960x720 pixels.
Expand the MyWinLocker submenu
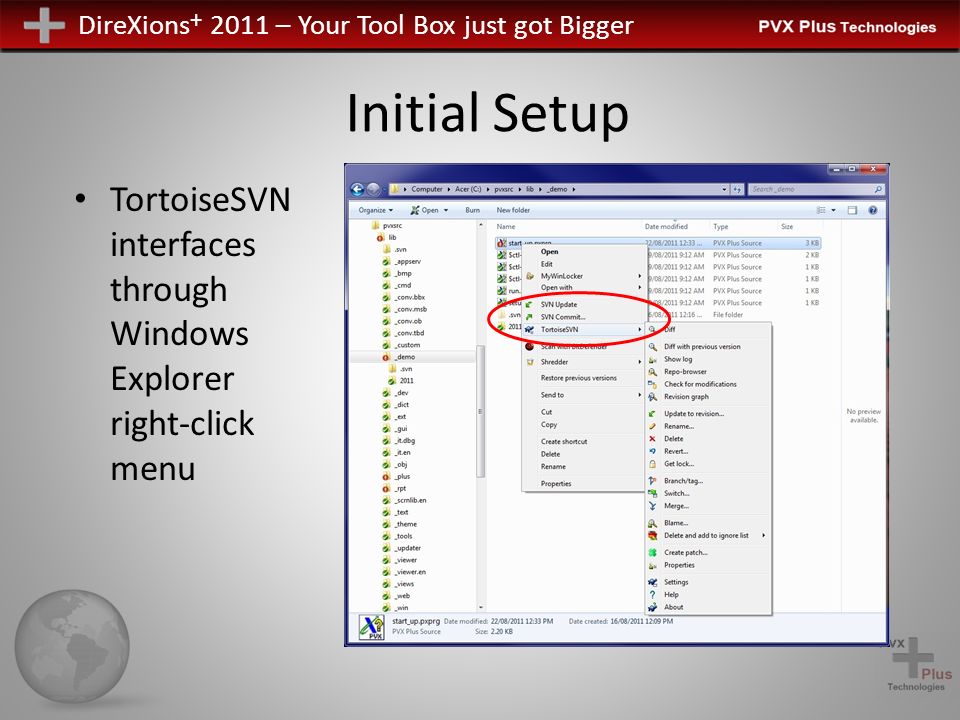click(x=639, y=276)
